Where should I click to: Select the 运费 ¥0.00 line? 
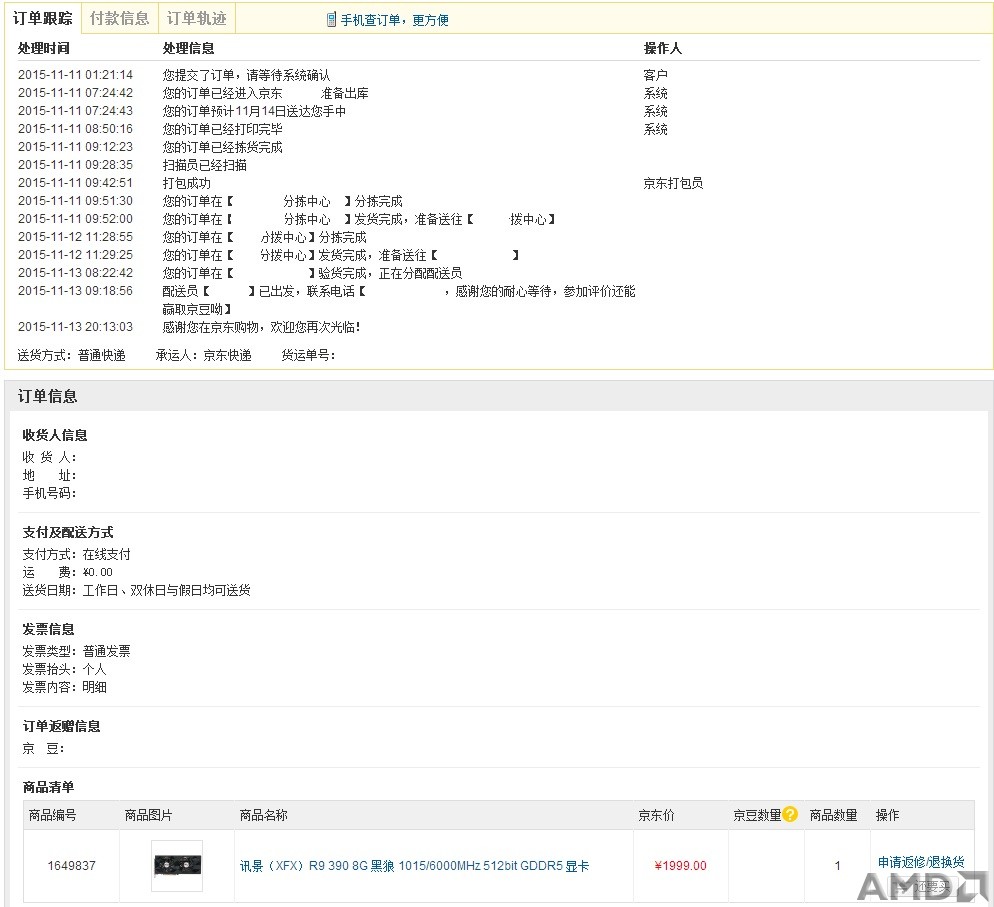coord(68,572)
